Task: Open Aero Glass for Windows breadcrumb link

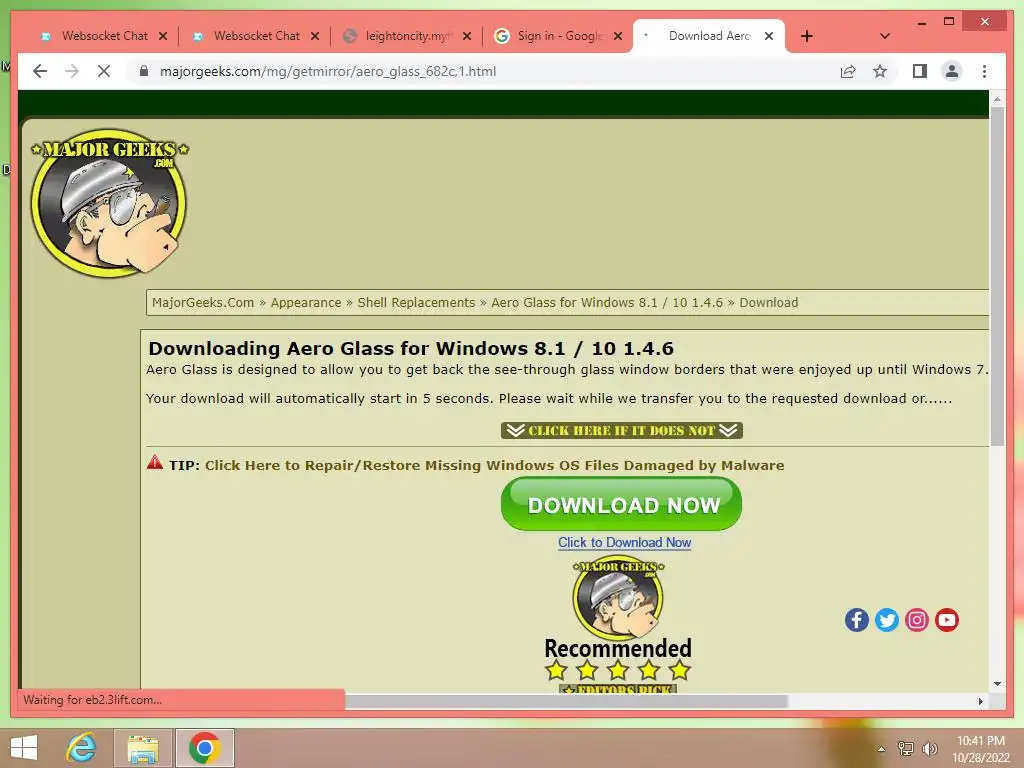Action: (x=607, y=302)
